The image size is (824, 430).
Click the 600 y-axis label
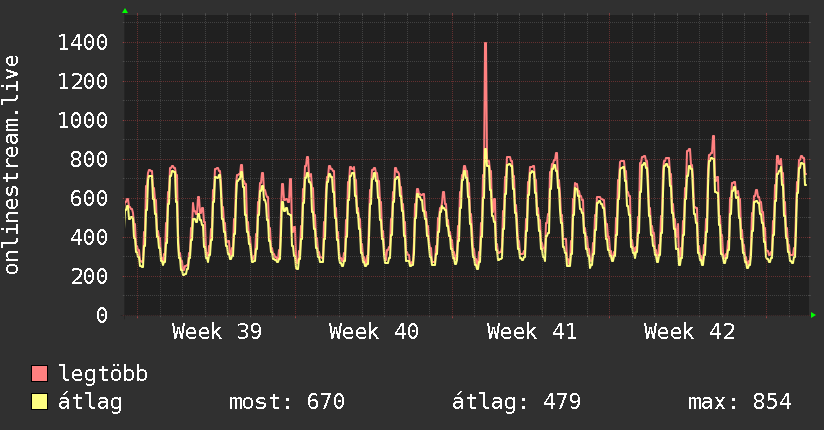(89, 198)
